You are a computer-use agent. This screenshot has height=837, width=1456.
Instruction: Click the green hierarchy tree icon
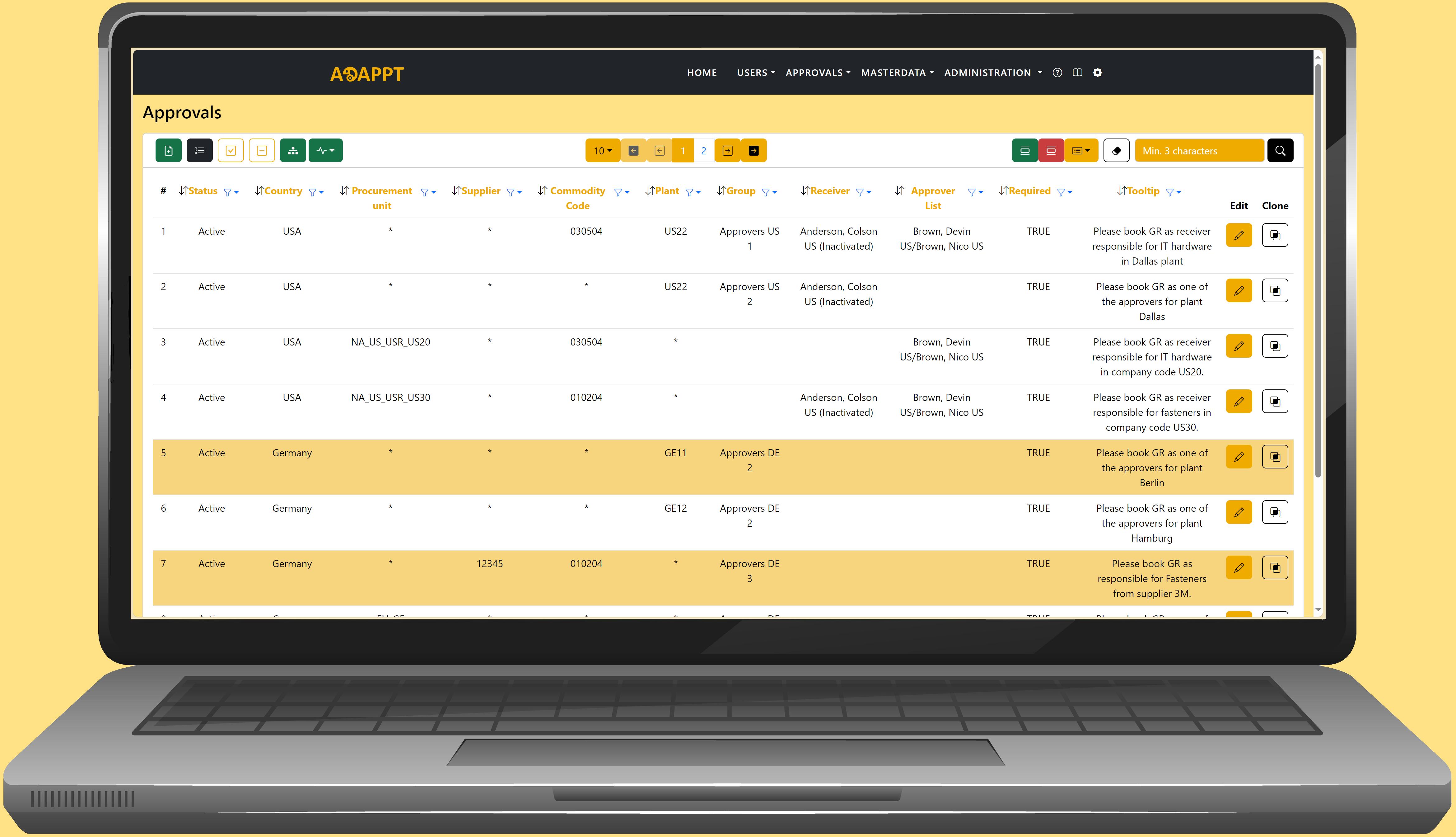pyautogui.click(x=293, y=151)
